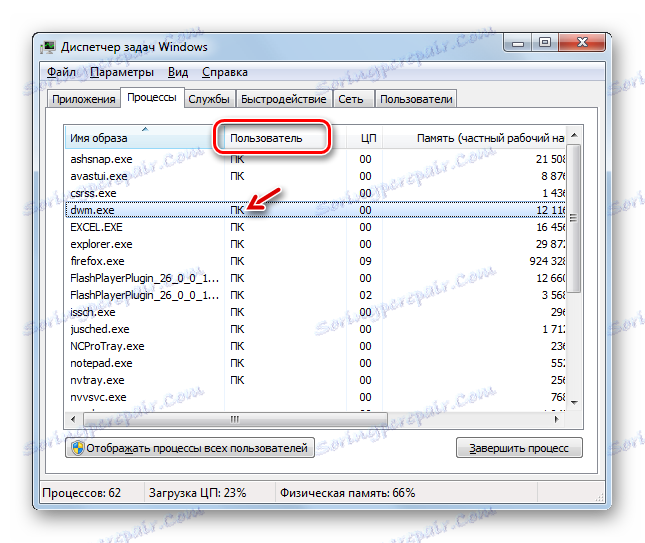645x543 pixels.
Task: Select the firefox.exe process row
Action: 315,261
